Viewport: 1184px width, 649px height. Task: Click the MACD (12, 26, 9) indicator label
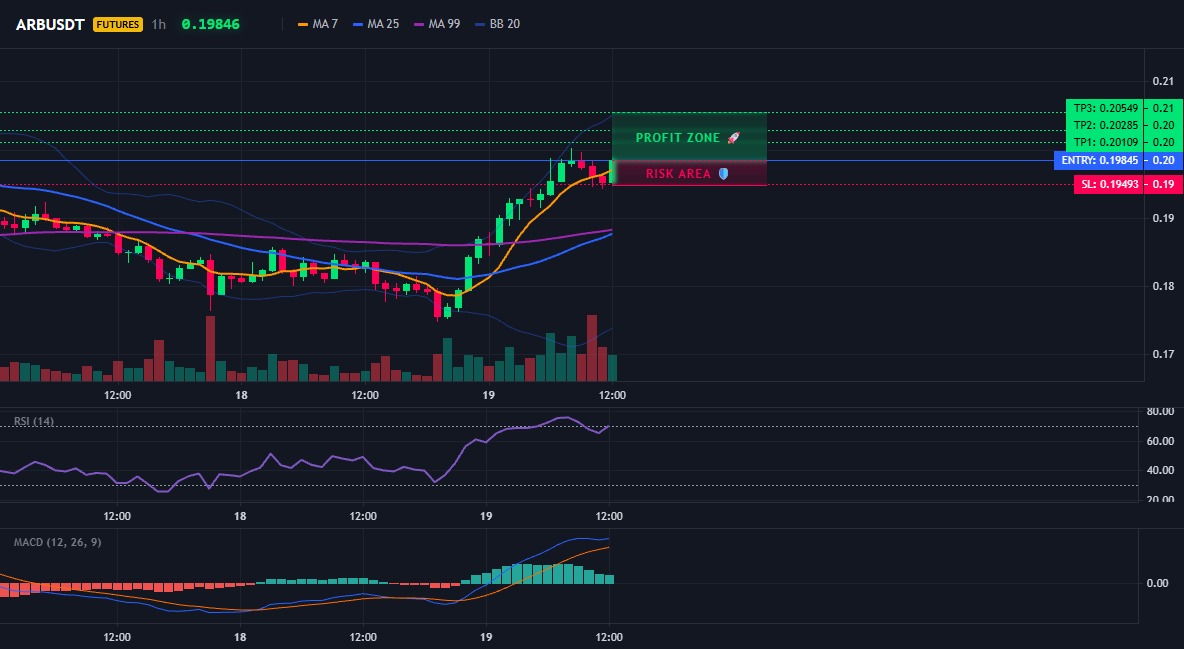pos(57,542)
